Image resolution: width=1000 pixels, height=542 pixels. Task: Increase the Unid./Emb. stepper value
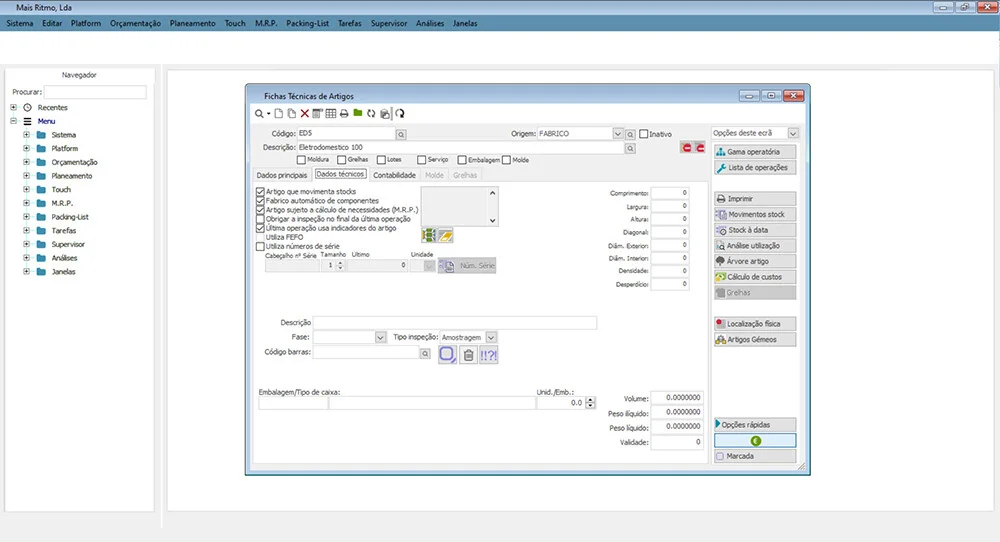coord(590,400)
